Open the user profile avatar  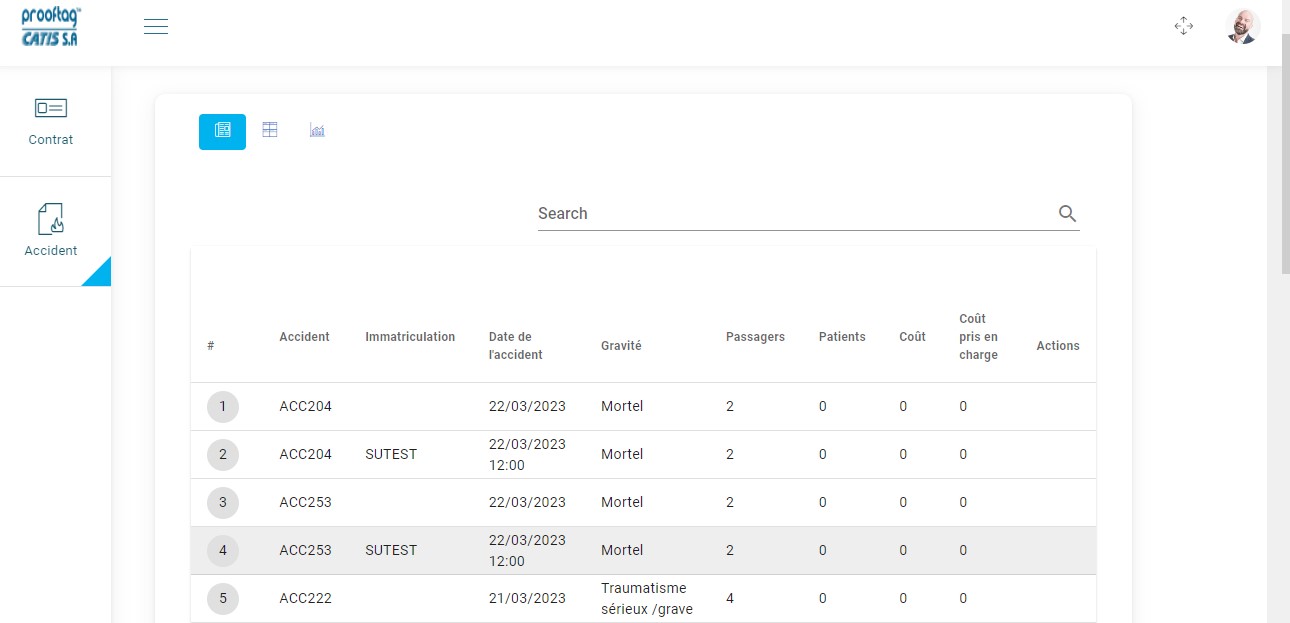click(x=1243, y=27)
